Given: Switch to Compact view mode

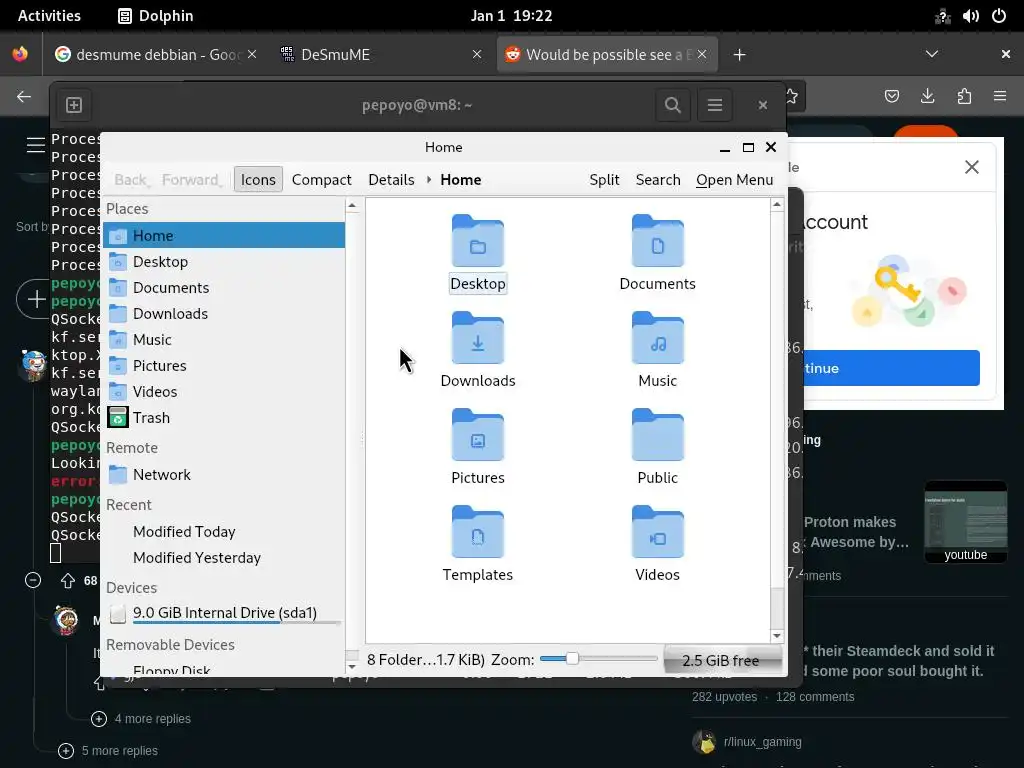Looking at the screenshot, I should (321, 180).
